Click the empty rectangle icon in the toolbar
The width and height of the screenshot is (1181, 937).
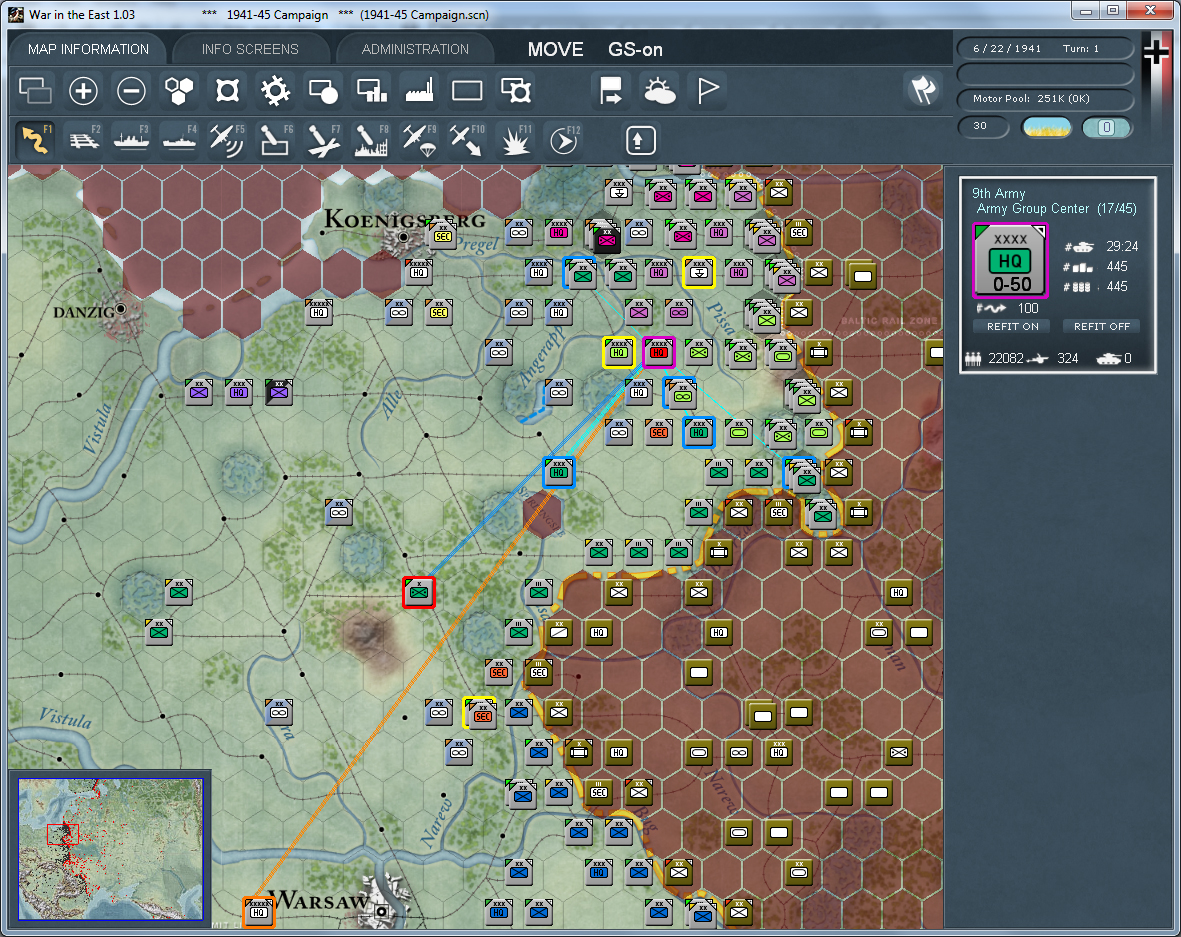tap(467, 91)
